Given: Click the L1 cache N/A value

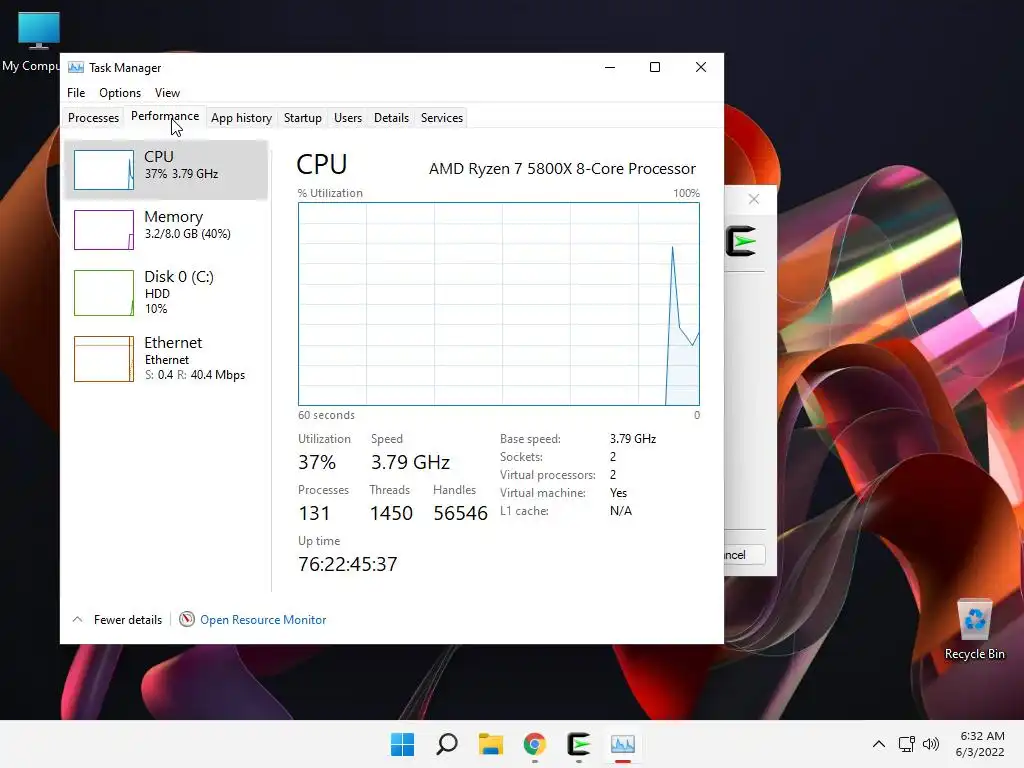Looking at the screenshot, I should tap(620, 511).
